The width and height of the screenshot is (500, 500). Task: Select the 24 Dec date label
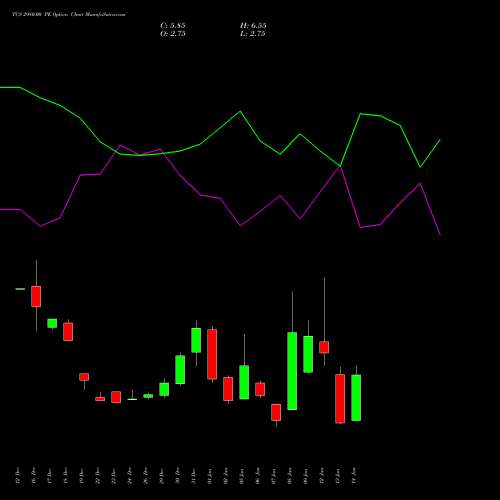(x=130, y=475)
